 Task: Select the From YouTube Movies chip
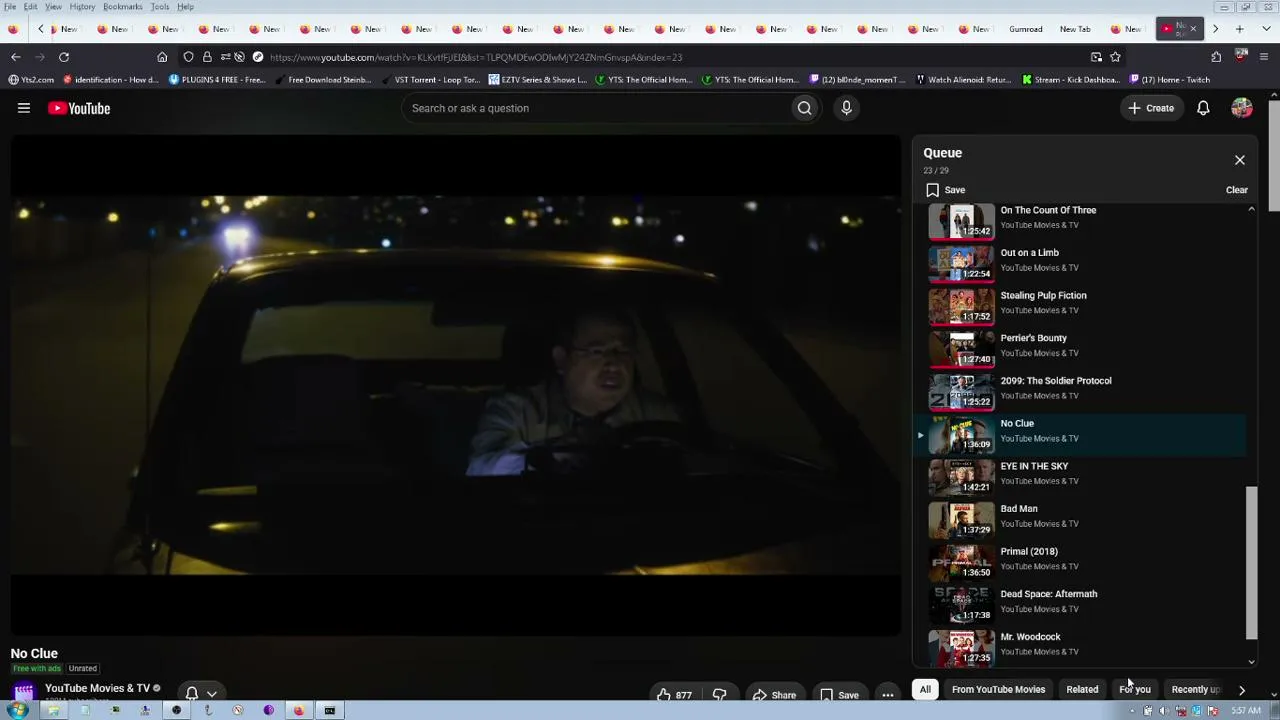[x=998, y=689]
